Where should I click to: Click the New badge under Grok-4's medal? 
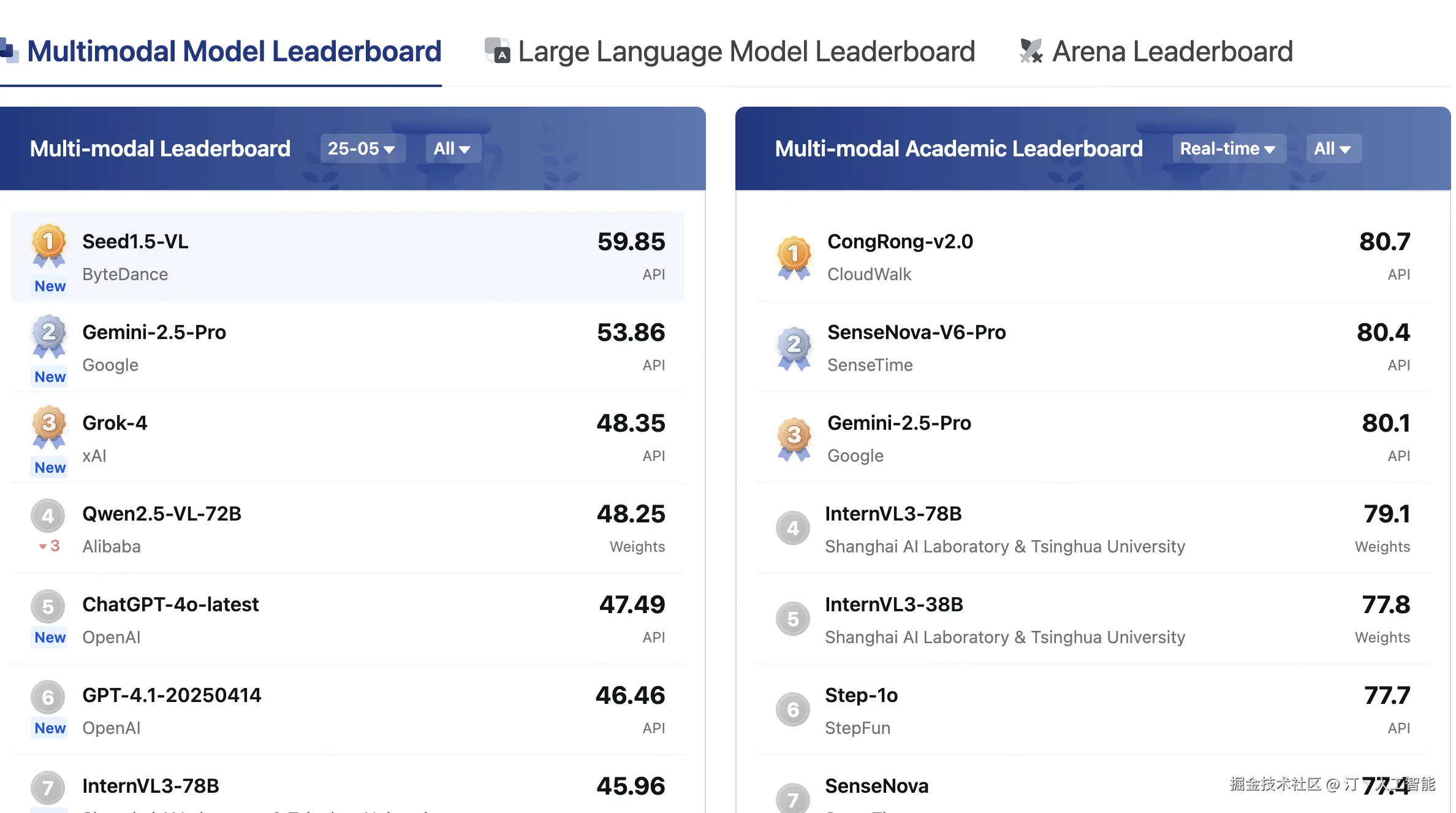50,468
